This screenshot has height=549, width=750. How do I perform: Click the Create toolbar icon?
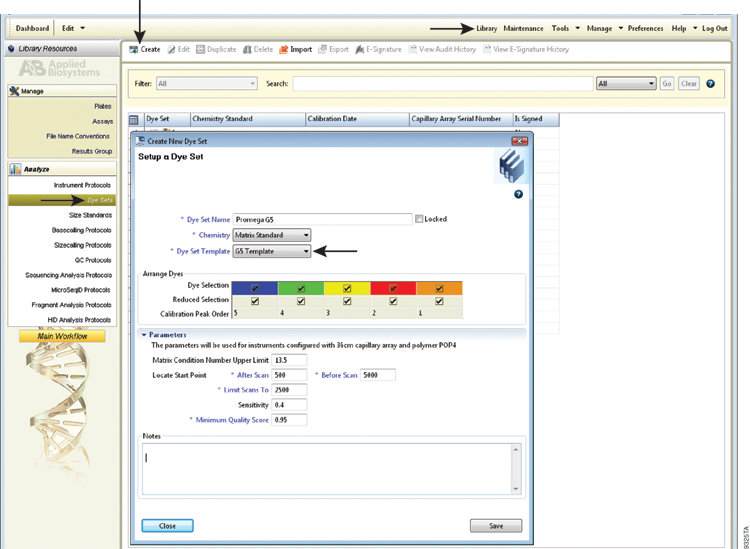point(133,49)
